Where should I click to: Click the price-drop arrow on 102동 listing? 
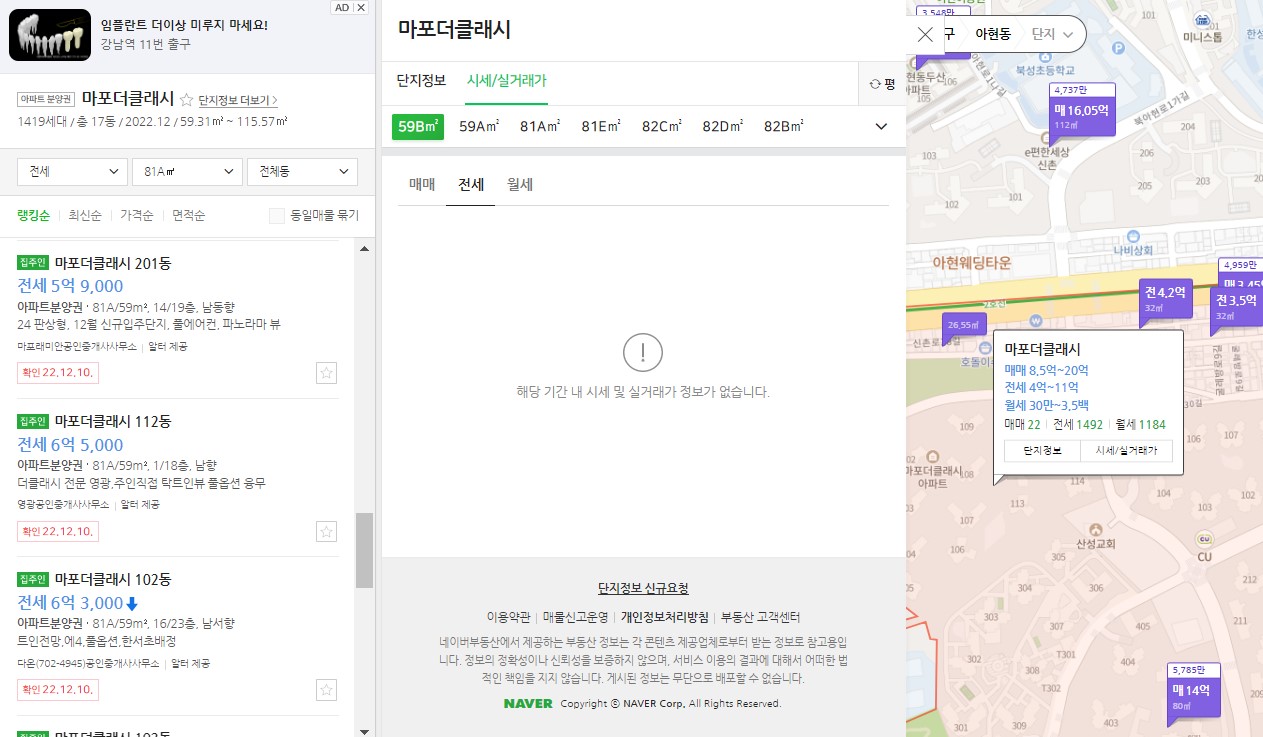coord(132,603)
